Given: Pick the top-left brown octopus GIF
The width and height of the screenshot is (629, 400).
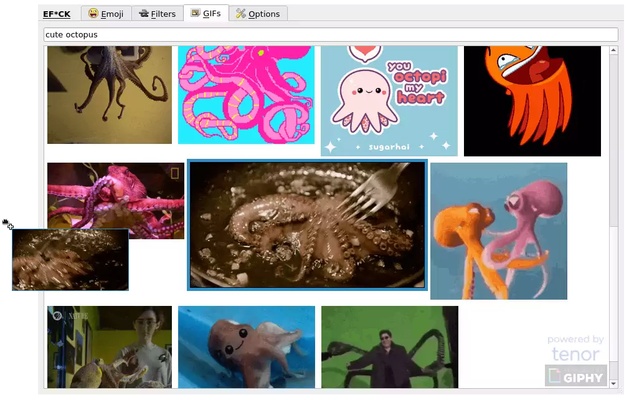Looking at the screenshot, I should (x=109, y=95).
